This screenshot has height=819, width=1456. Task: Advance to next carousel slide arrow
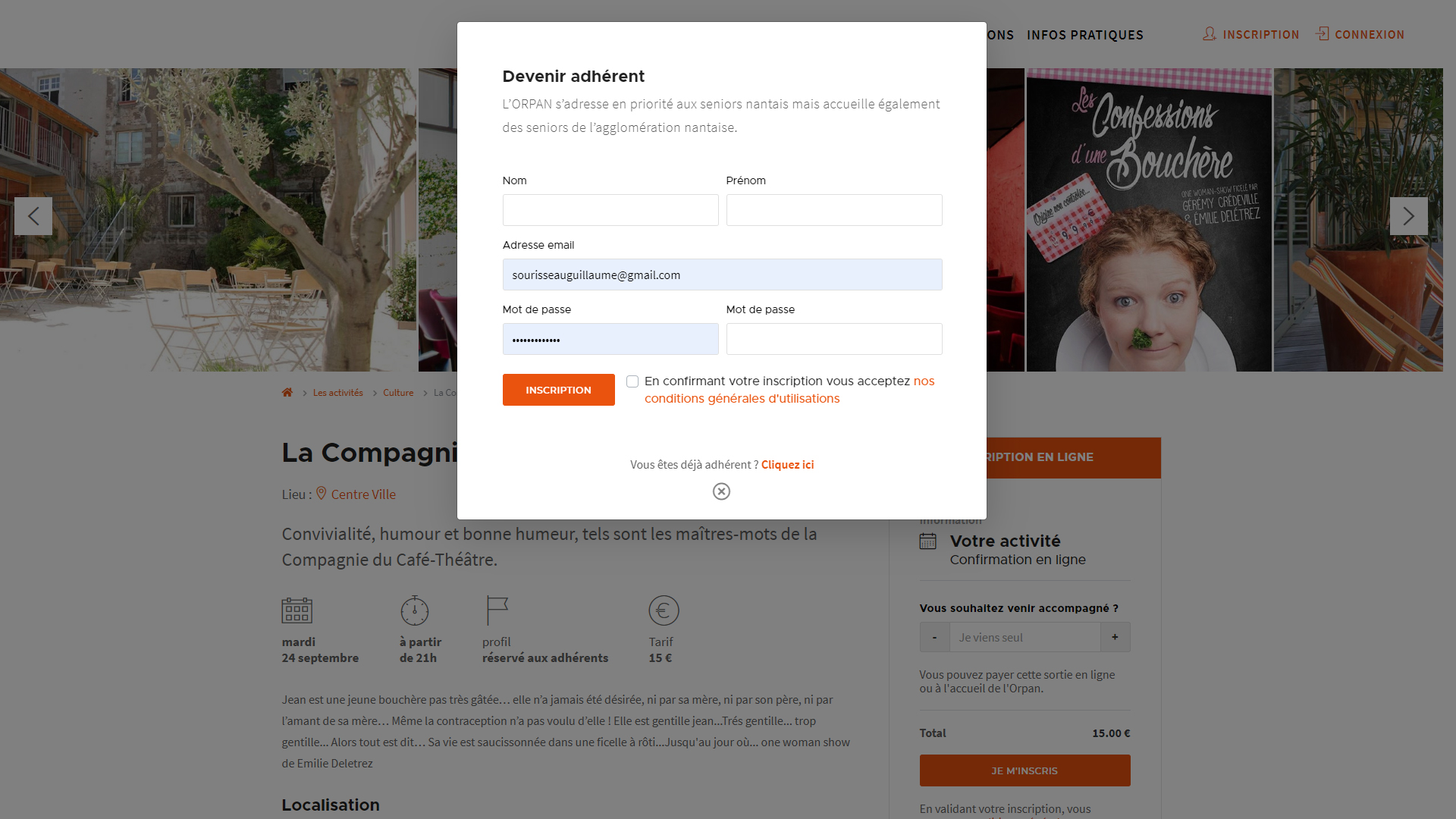click(1408, 216)
